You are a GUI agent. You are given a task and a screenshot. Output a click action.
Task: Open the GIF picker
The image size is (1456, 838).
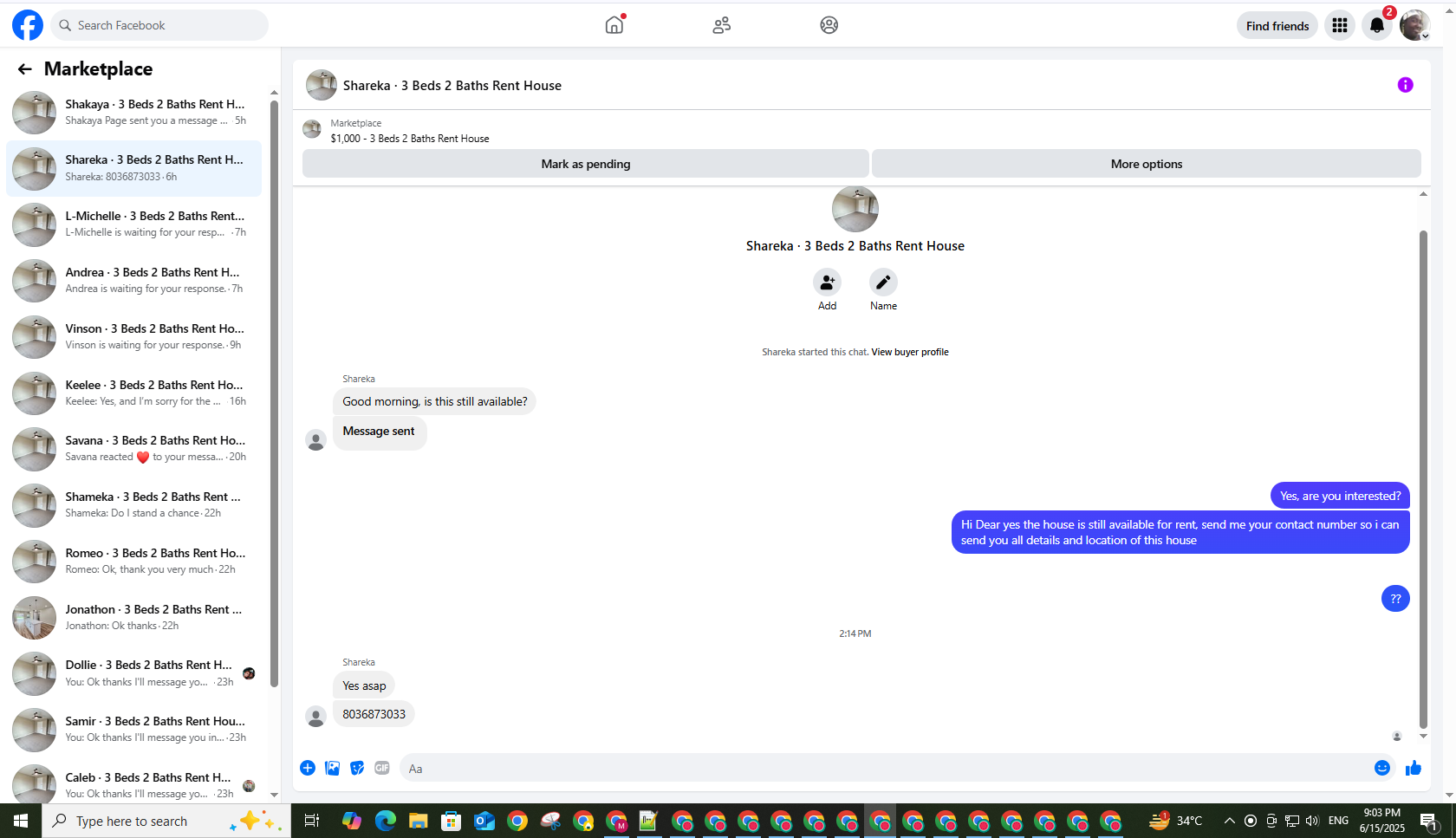pos(382,768)
